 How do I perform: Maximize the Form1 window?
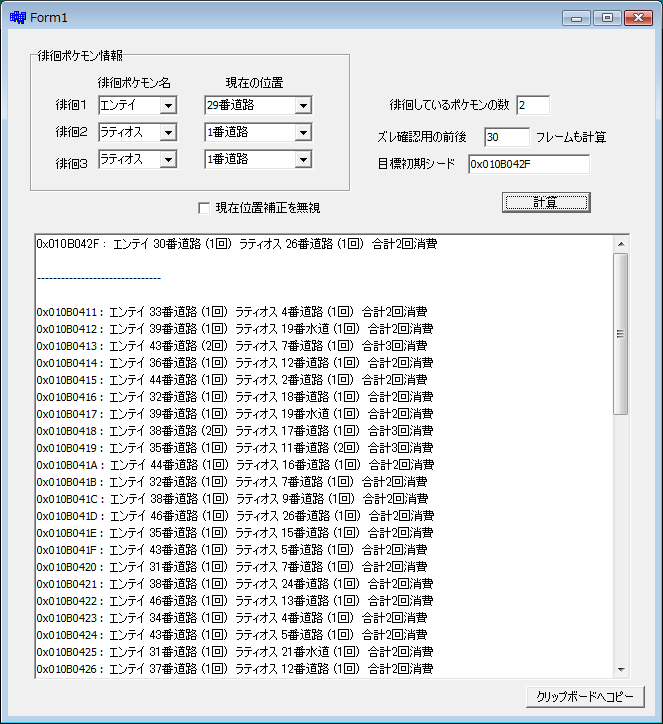pyautogui.click(x=607, y=18)
